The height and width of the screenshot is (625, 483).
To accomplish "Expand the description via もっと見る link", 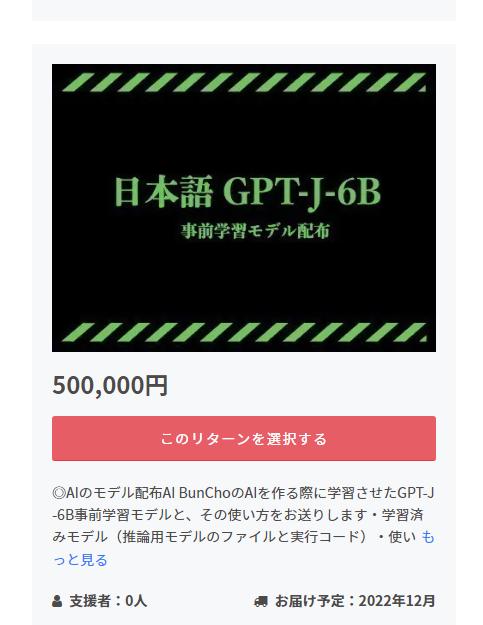I will tap(243, 548).
